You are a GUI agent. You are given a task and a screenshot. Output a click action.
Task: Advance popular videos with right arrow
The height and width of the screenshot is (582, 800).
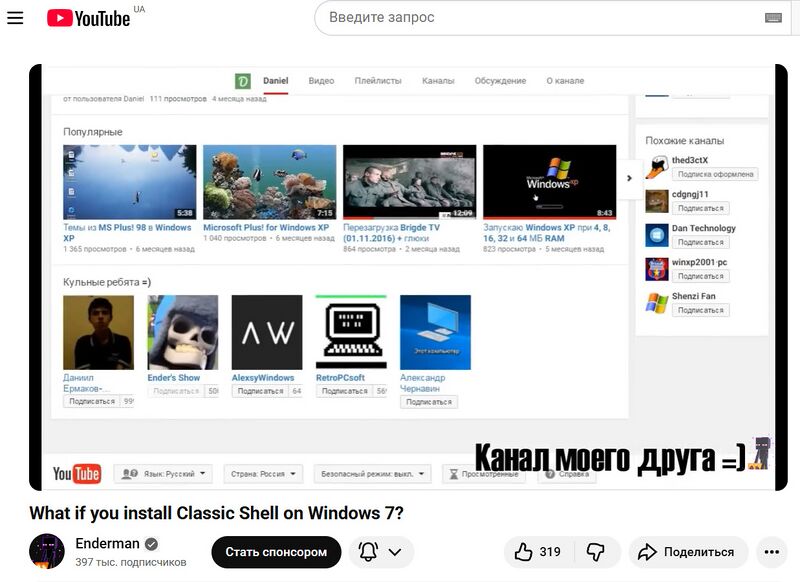pos(629,178)
